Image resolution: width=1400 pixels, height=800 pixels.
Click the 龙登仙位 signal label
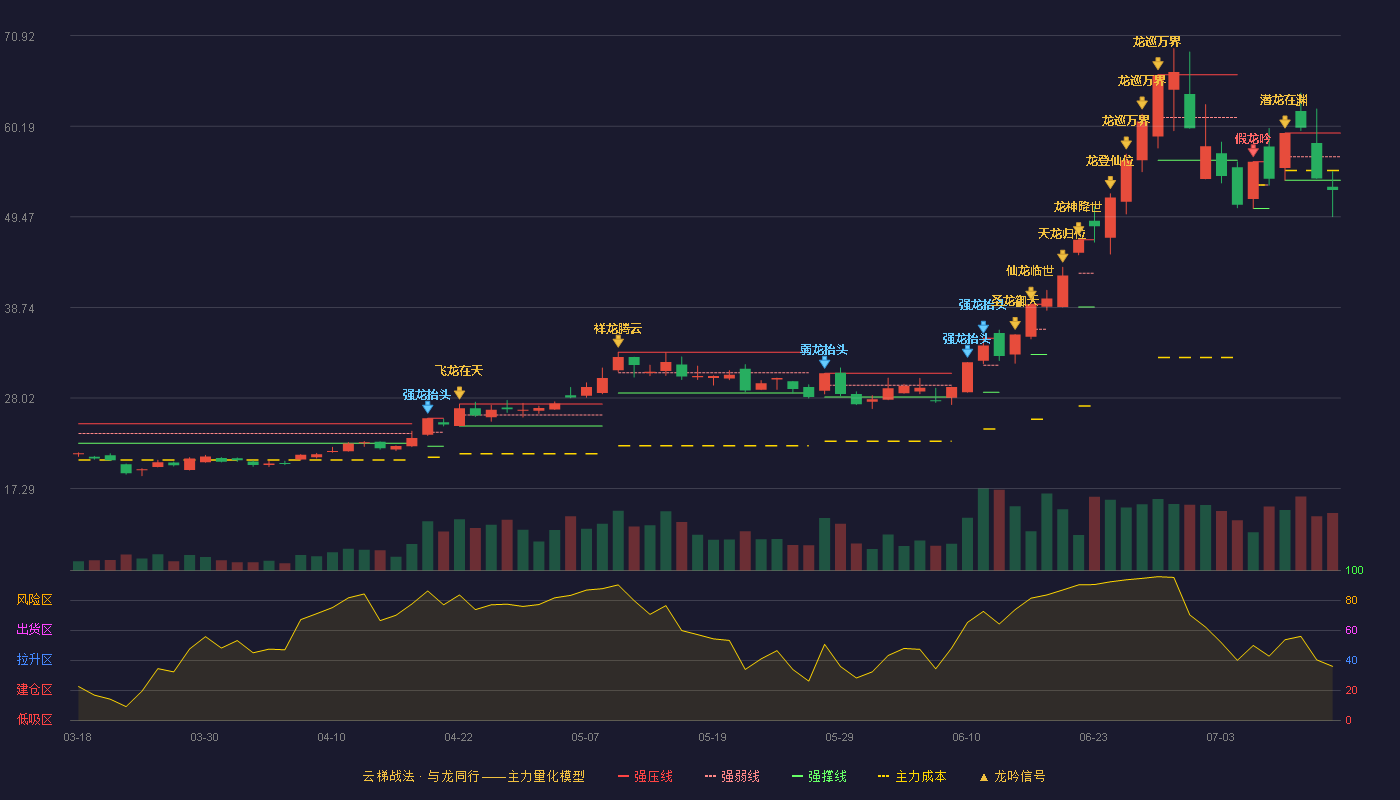tap(1110, 161)
